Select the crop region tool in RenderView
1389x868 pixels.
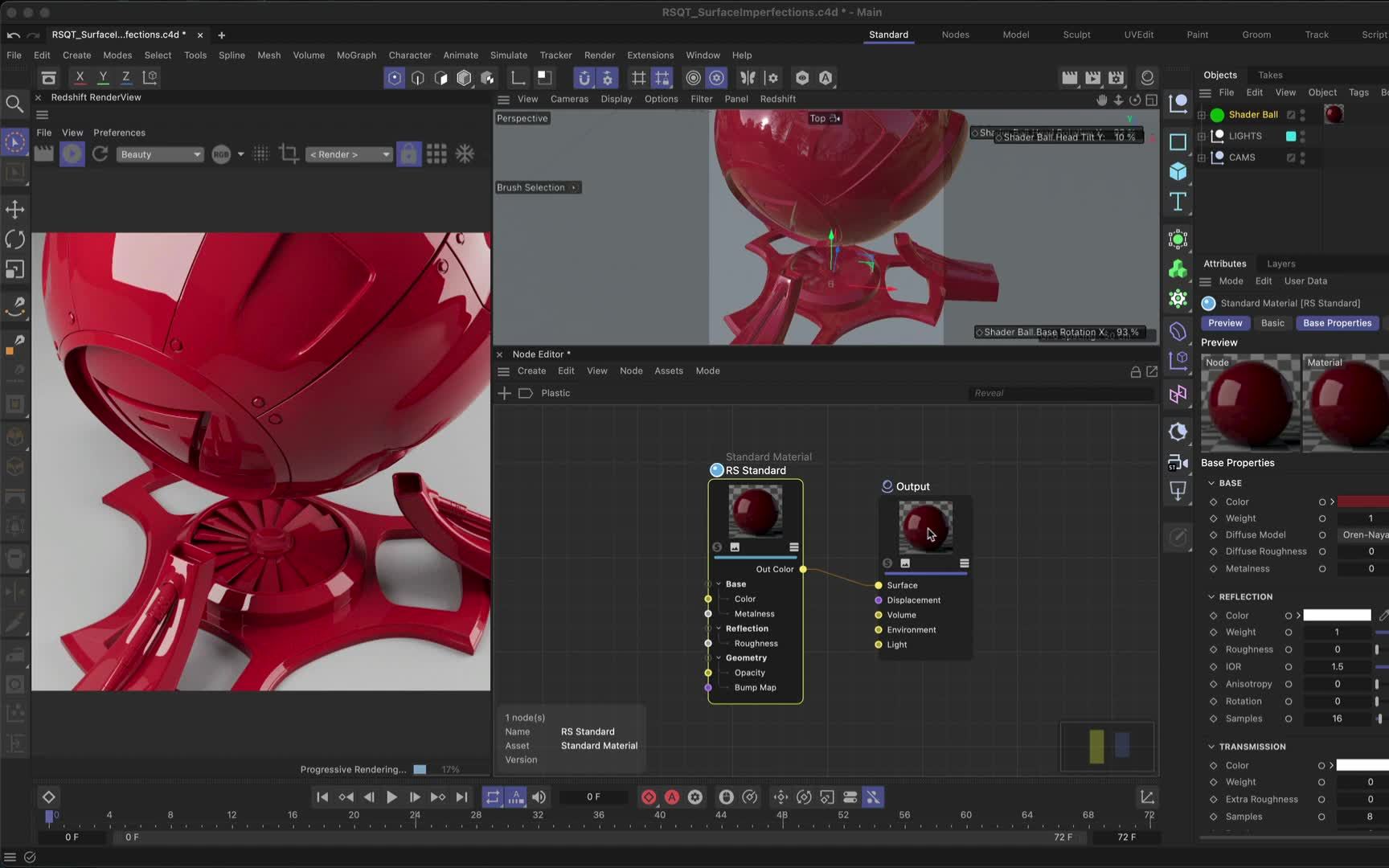[x=289, y=154]
